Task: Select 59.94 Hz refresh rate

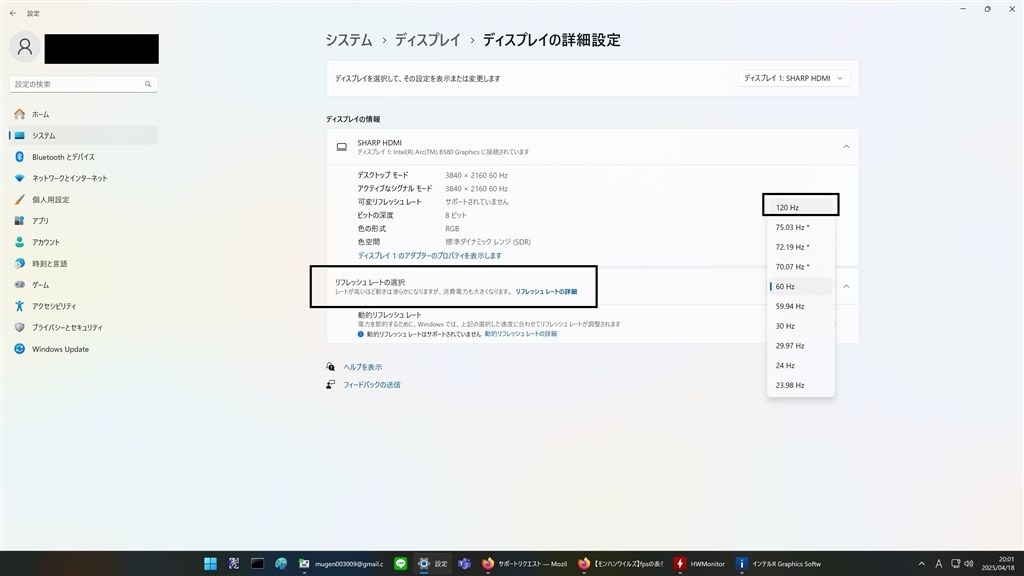Action: 801,306
